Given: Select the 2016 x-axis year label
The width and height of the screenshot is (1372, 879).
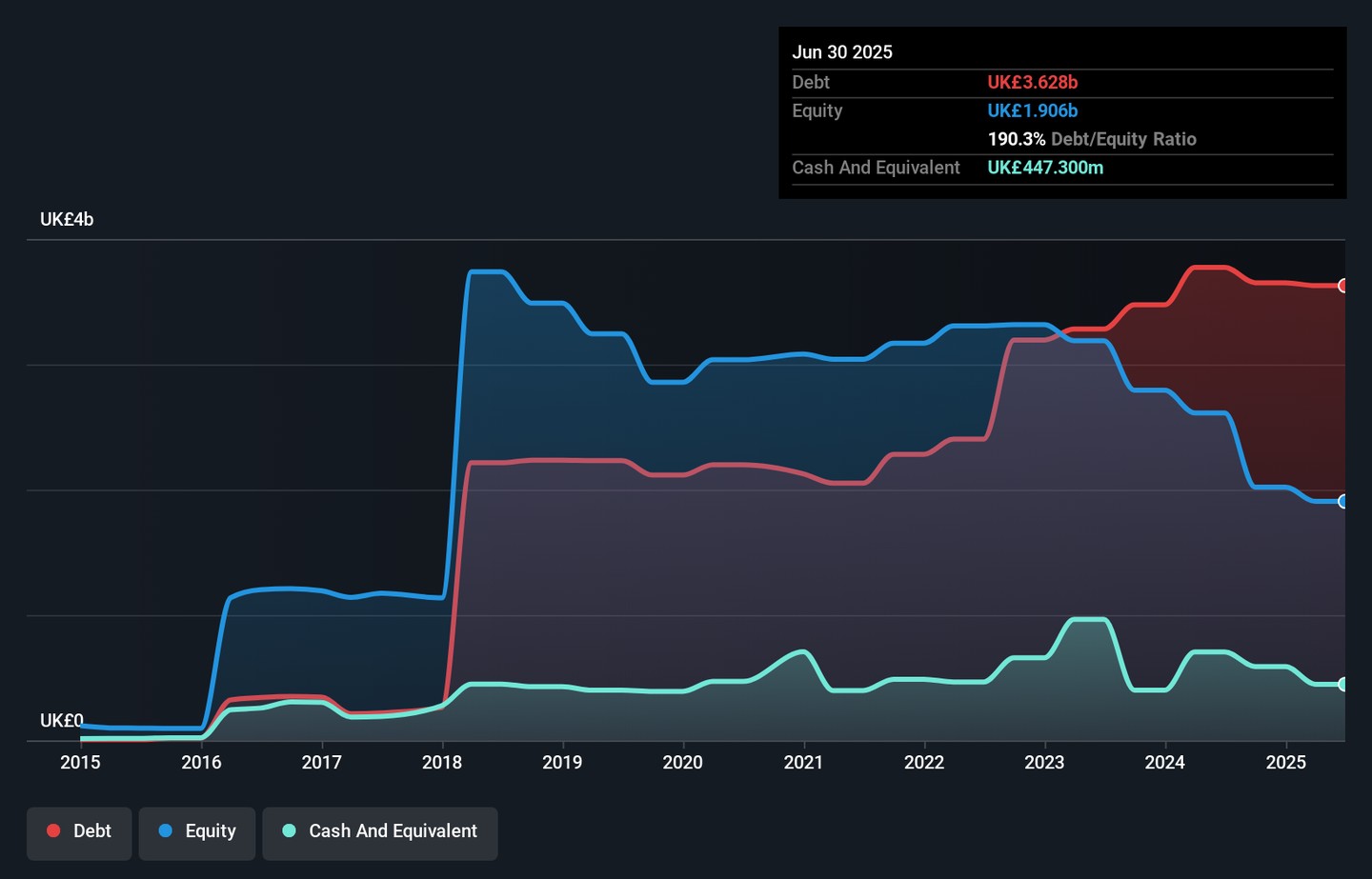Looking at the screenshot, I should click(201, 762).
